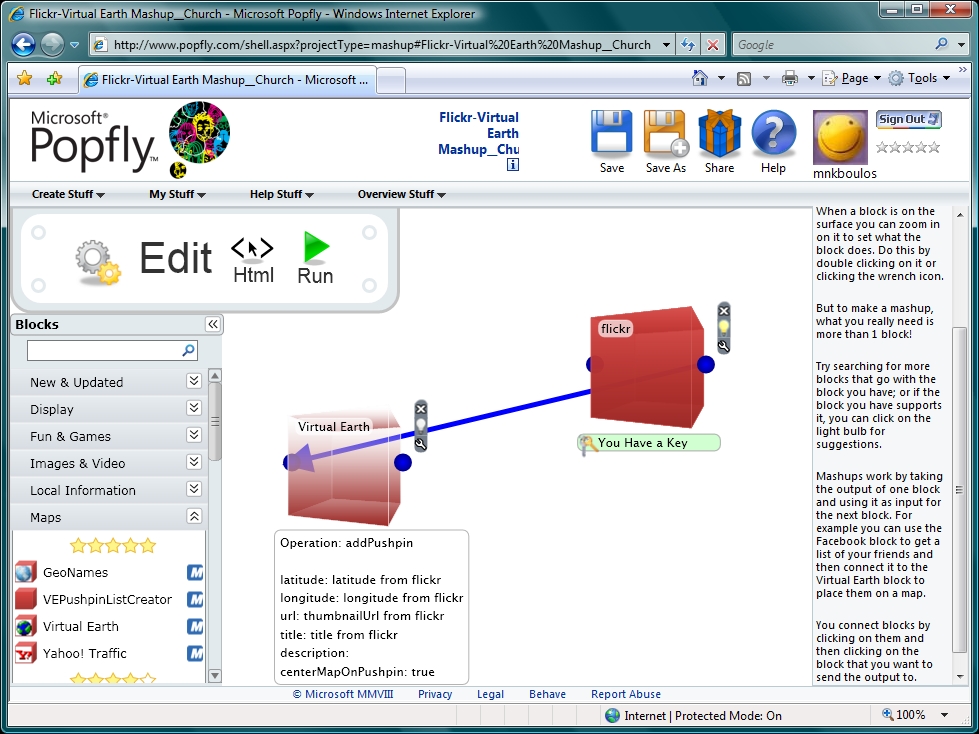Click the Blocks list scrollbar down arrow

(x=214, y=675)
